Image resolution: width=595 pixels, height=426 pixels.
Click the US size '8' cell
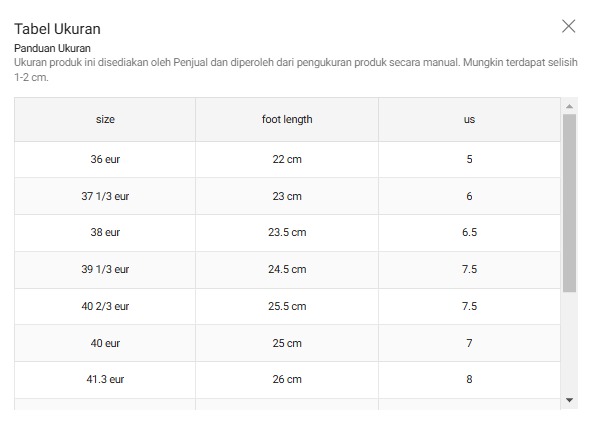point(469,379)
